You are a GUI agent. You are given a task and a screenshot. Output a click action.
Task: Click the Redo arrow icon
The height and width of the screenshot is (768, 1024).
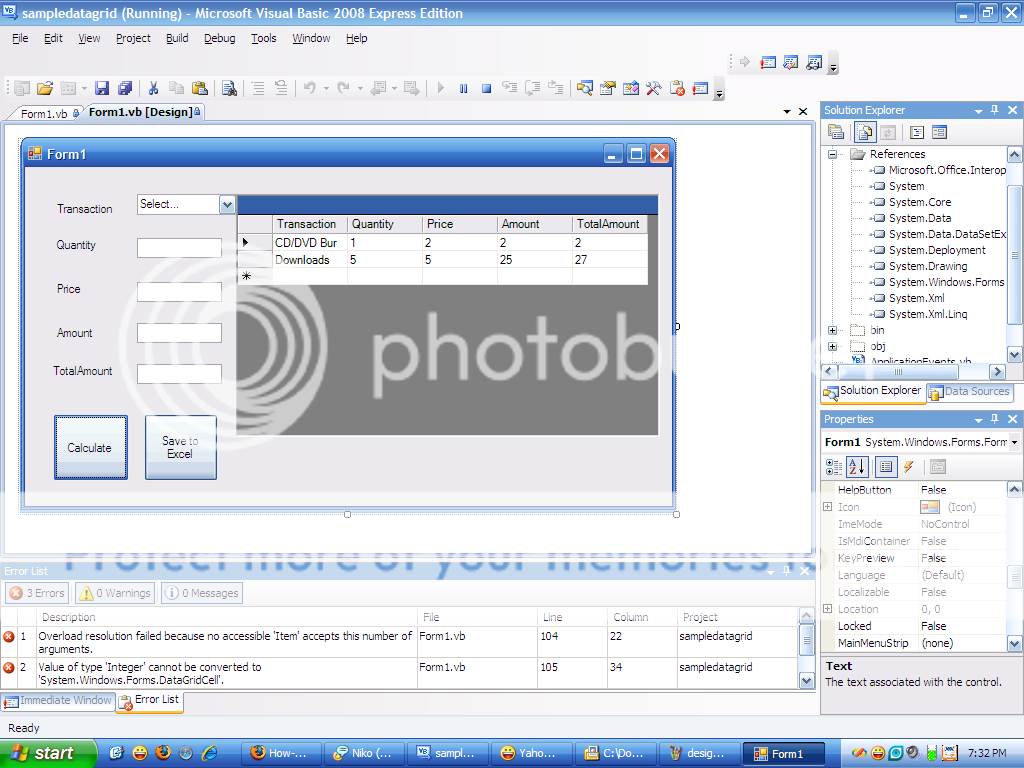[344, 88]
